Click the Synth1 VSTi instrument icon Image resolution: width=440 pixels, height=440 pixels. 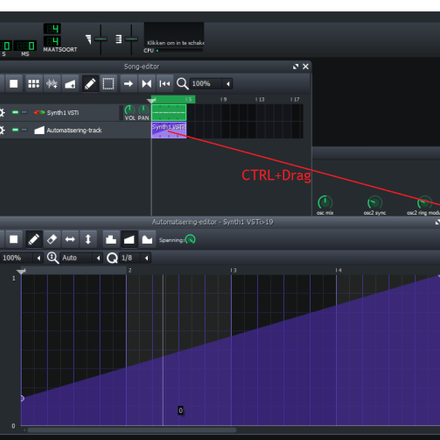[39, 112]
